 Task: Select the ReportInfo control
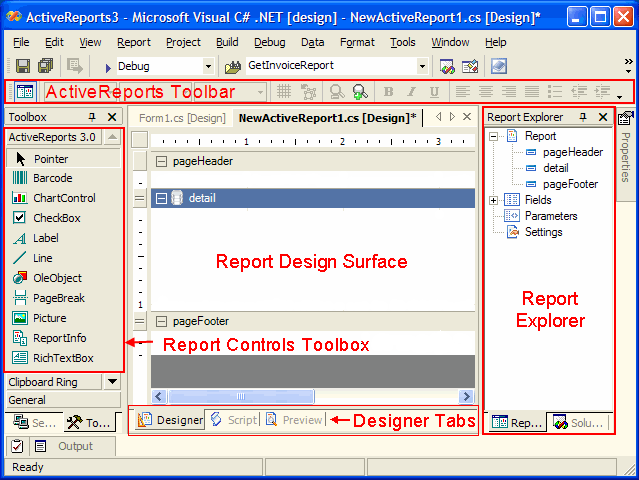point(59,338)
